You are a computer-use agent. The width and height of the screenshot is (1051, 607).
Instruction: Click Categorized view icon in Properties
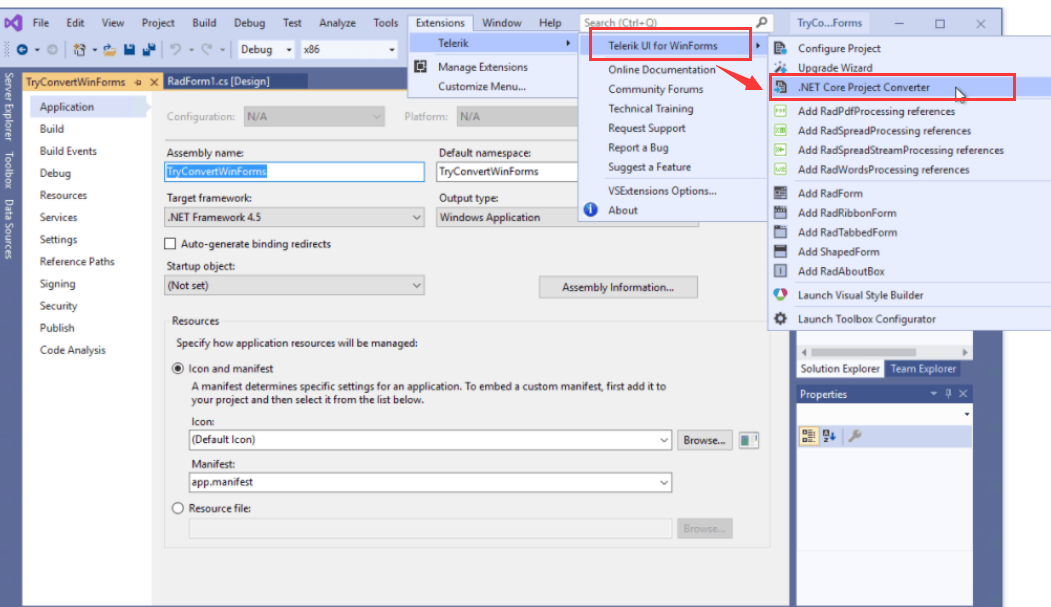(809, 436)
